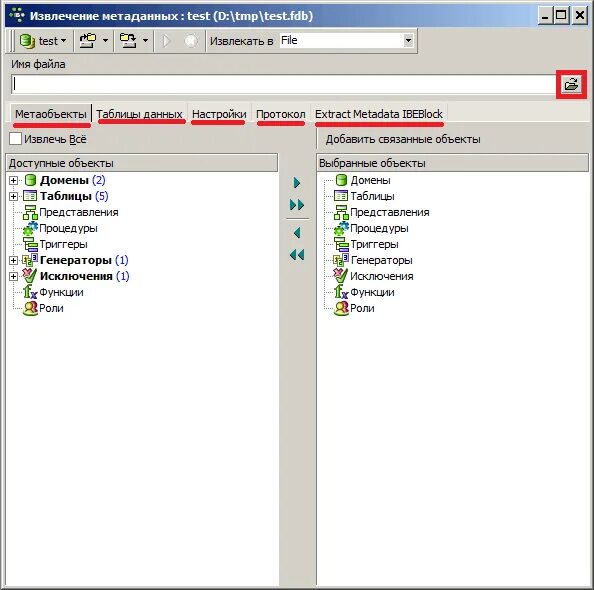The height and width of the screenshot is (590, 594).
Task: Click the Домены cylinder icon in available objects
Action: (x=30, y=180)
